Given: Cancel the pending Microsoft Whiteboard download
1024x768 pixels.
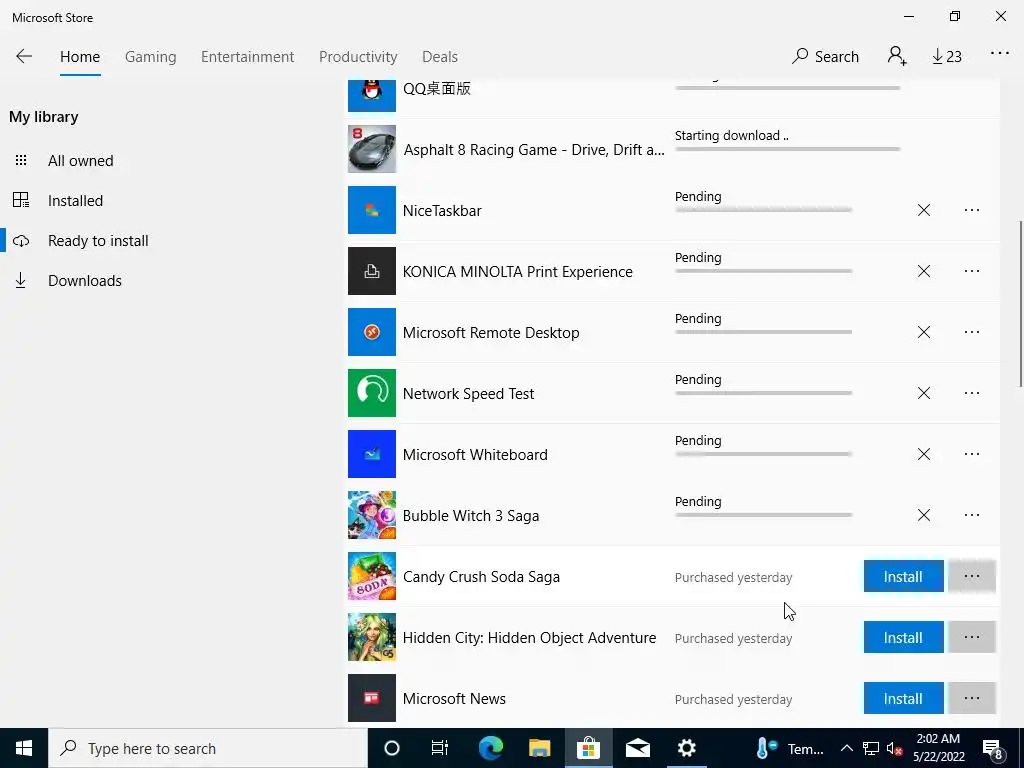Looking at the screenshot, I should pos(923,454).
